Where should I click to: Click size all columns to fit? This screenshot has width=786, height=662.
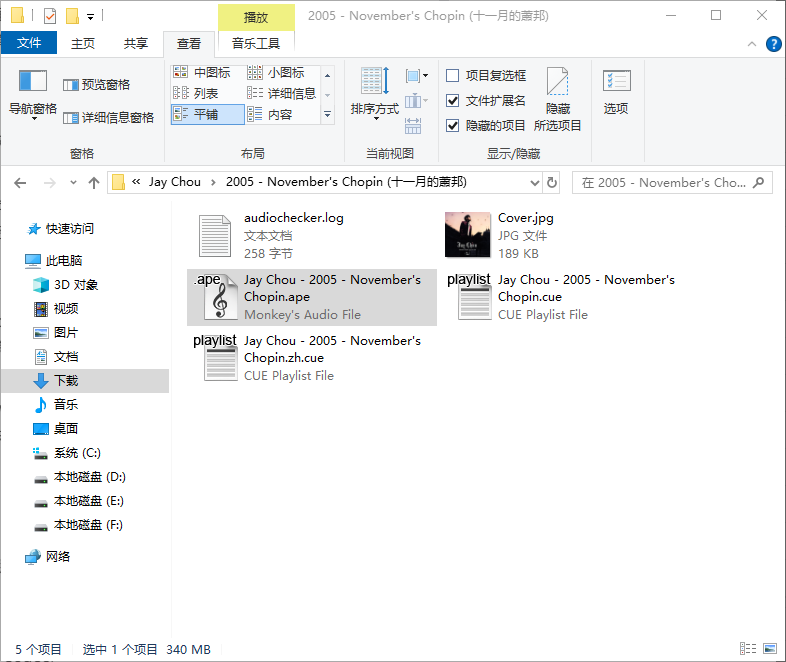click(x=413, y=126)
